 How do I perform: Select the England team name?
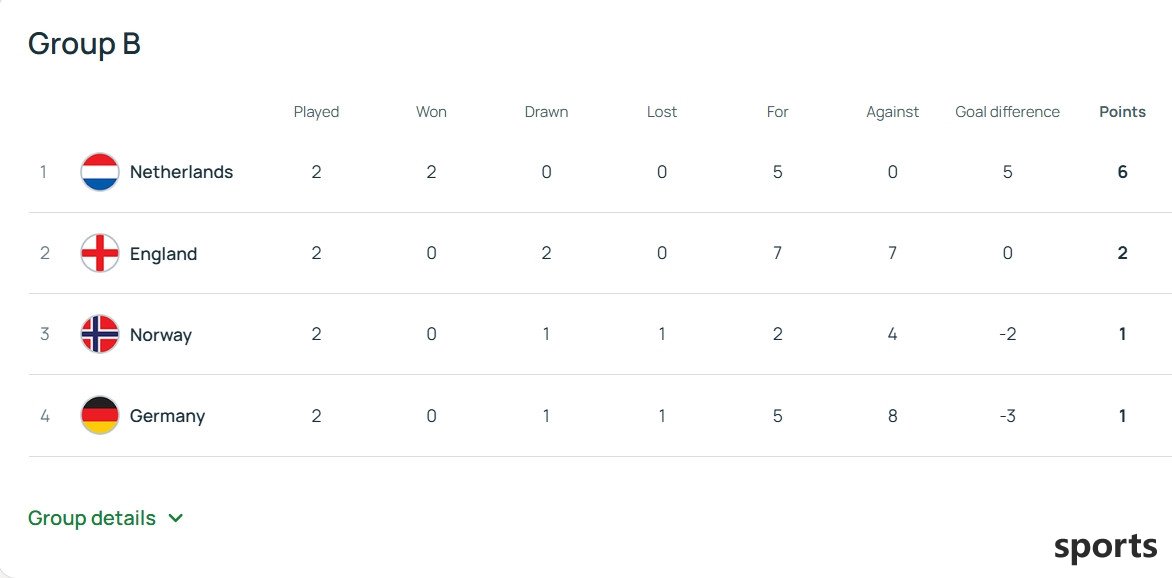point(164,253)
